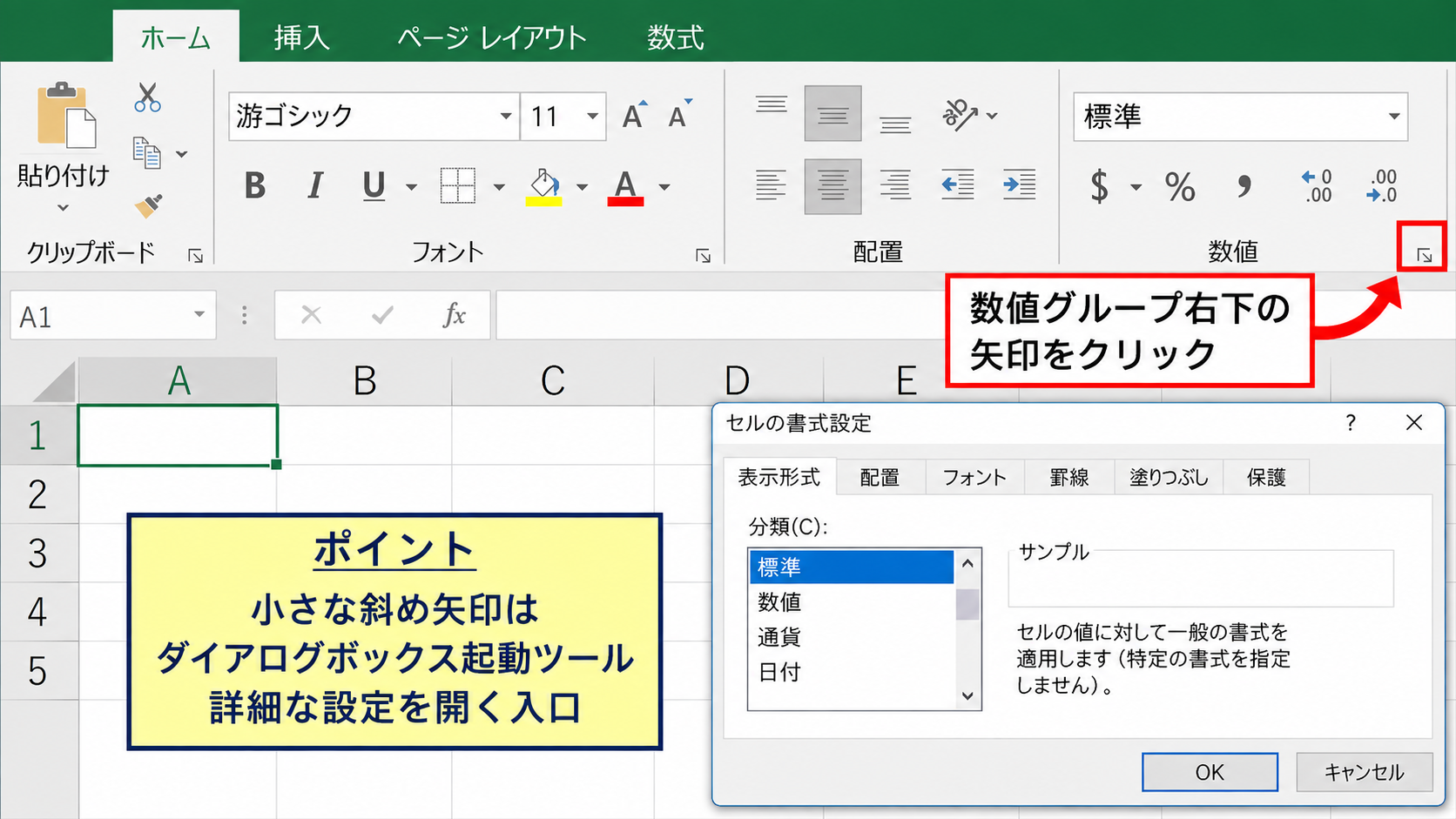Click Increase Decimal icon

1317,186
